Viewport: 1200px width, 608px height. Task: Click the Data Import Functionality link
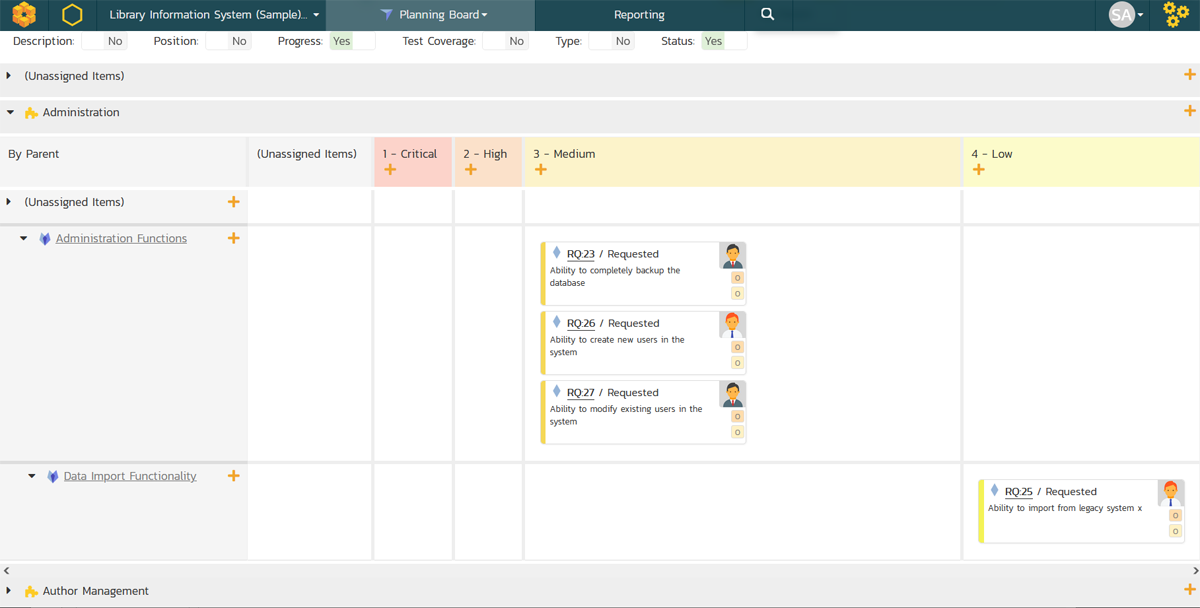[130, 477]
